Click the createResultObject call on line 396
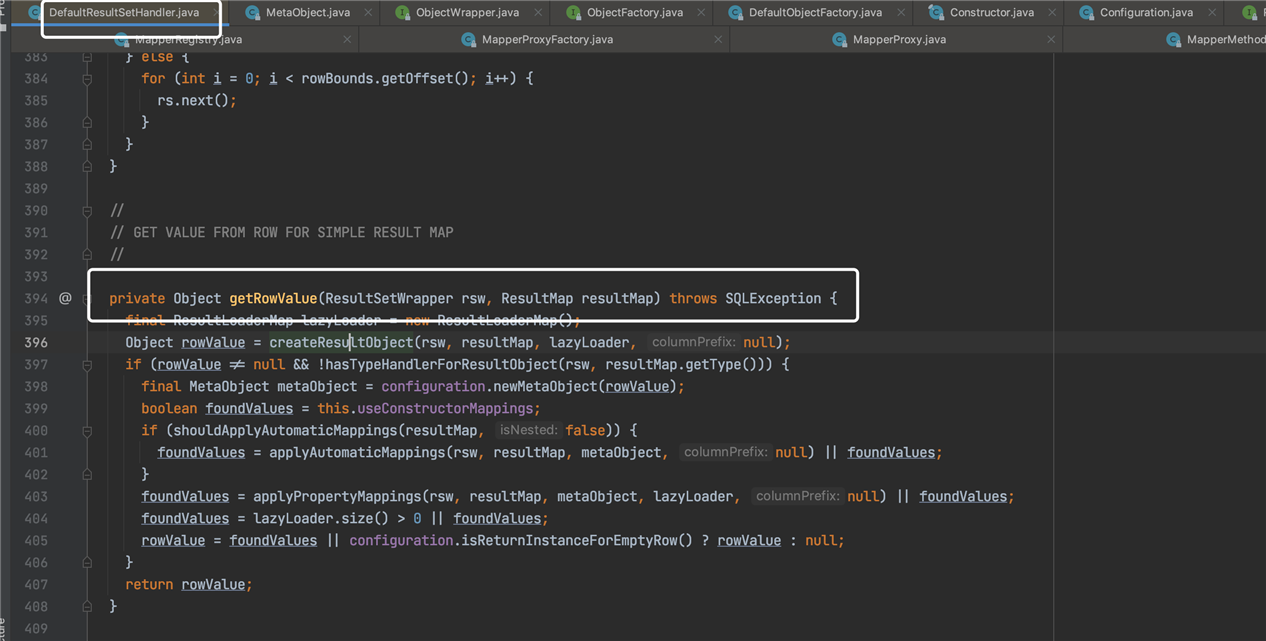 tap(341, 342)
